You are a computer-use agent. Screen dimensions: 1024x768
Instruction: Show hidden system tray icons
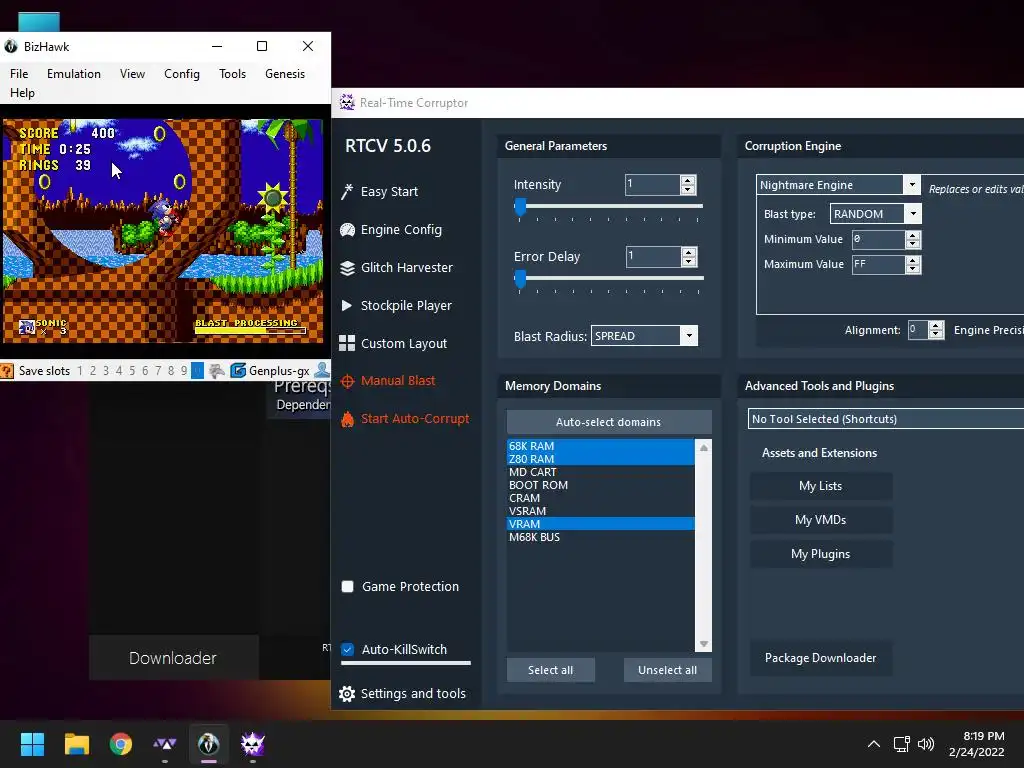(873, 744)
